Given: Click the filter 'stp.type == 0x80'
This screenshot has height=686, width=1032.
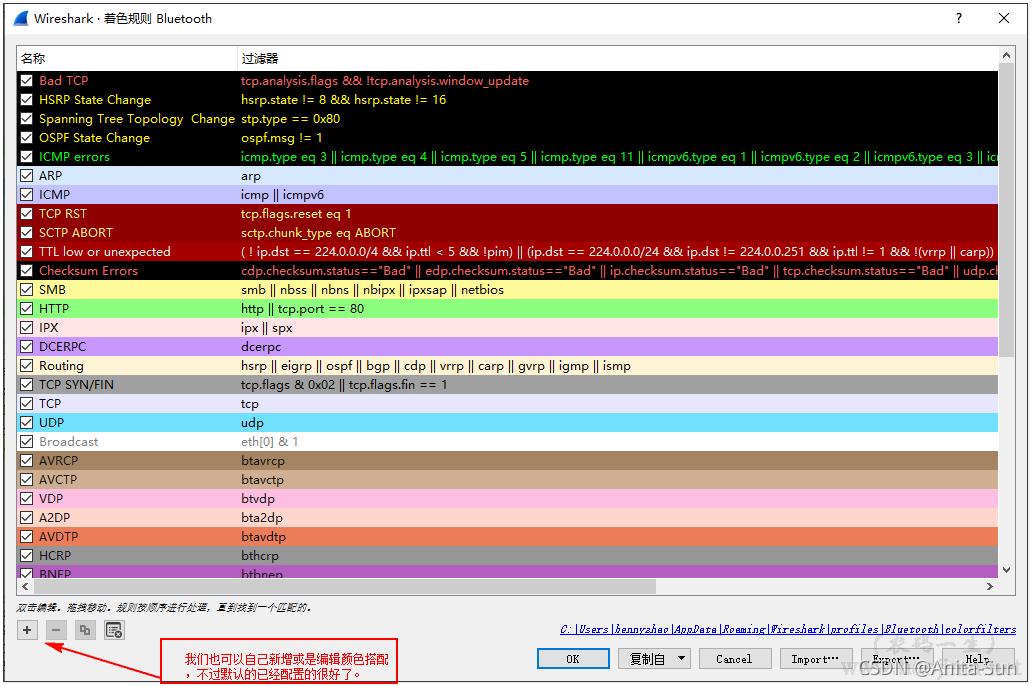Looking at the screenshot, I should pos(290,119).
